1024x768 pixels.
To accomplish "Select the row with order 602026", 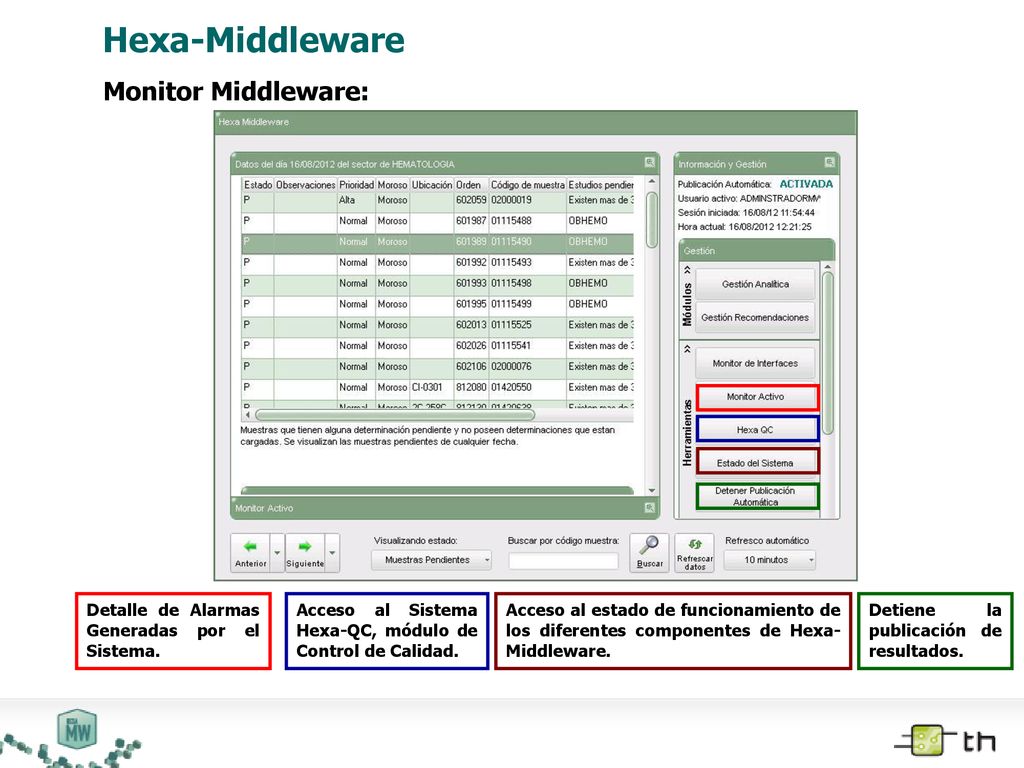I will (x=438, y=347).
